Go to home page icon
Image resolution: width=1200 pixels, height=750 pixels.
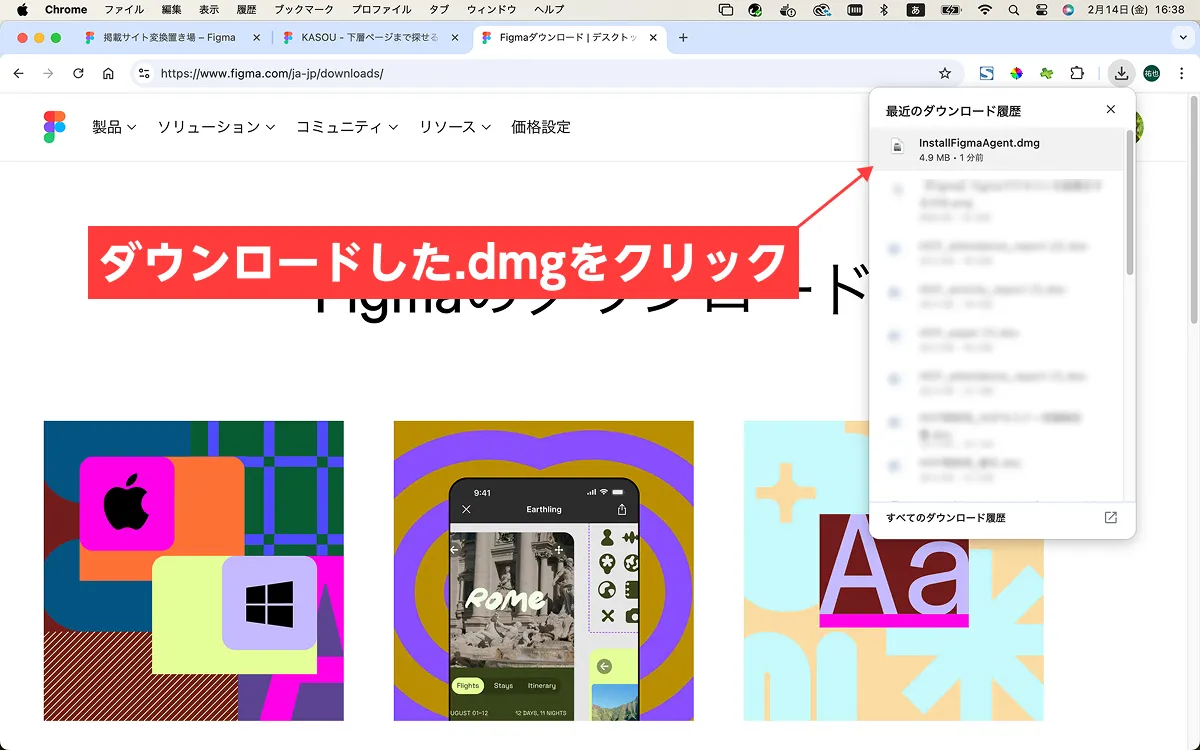click(108, 73)
